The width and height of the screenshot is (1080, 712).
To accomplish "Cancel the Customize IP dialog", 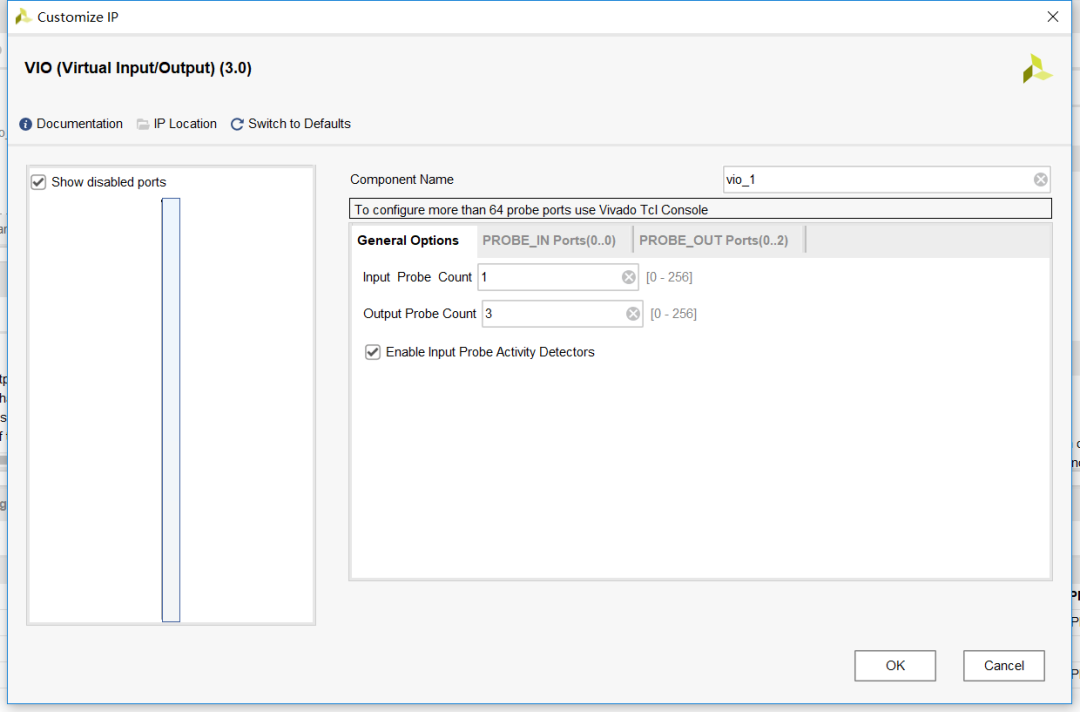I will 1004,665.
